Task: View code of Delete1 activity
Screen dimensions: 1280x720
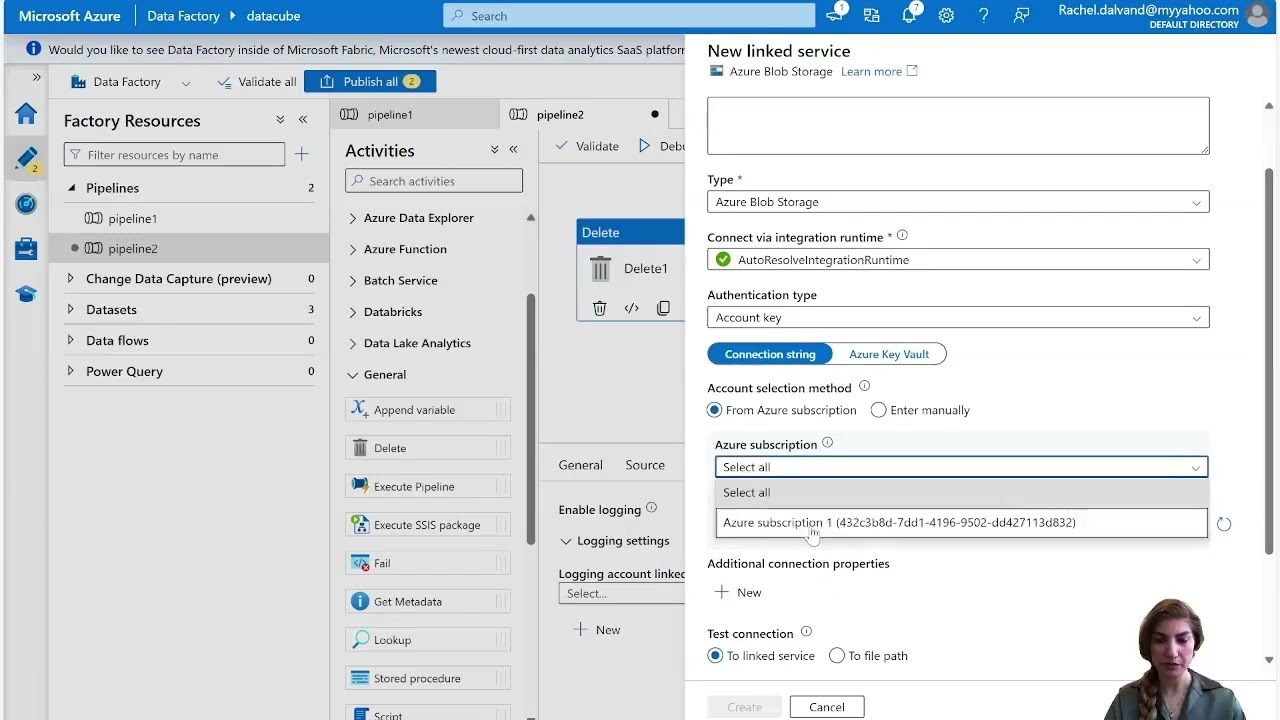Action: (631, 309)
